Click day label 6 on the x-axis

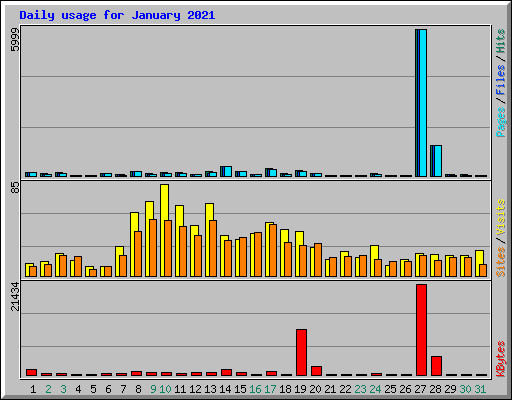coord(108,389)
